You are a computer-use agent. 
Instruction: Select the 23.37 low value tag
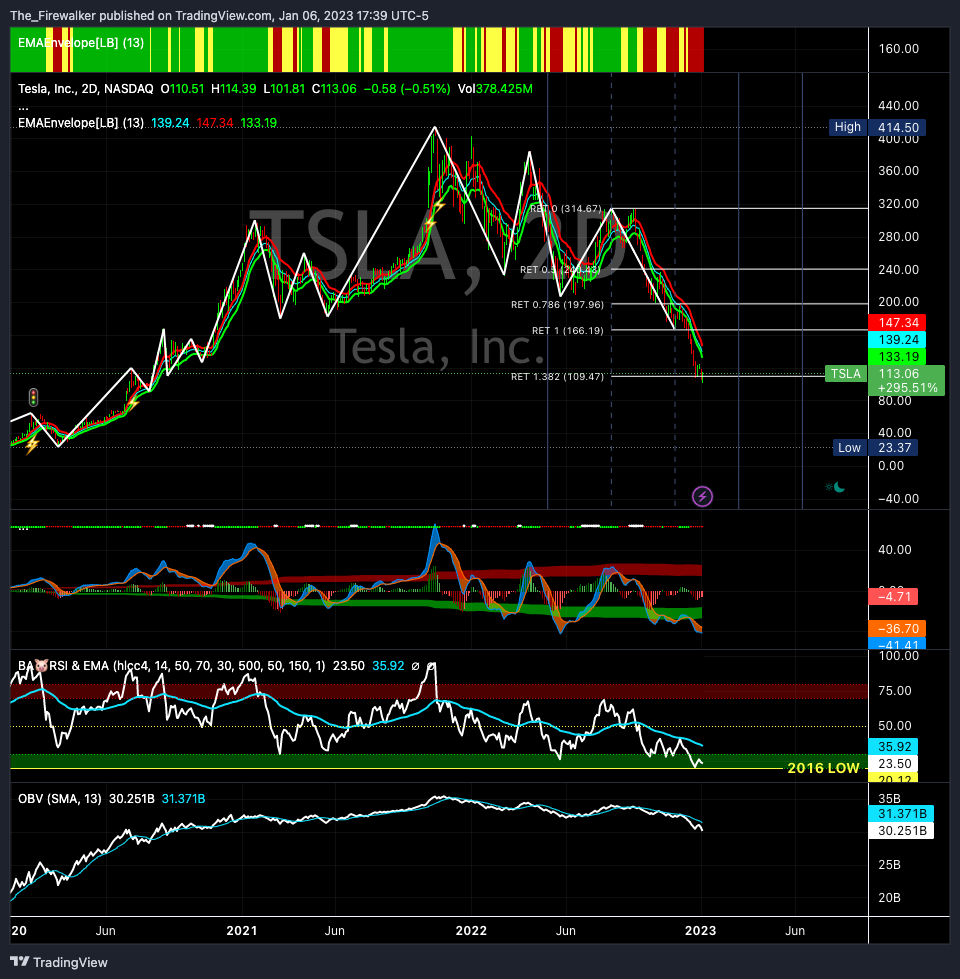(894, 448)
